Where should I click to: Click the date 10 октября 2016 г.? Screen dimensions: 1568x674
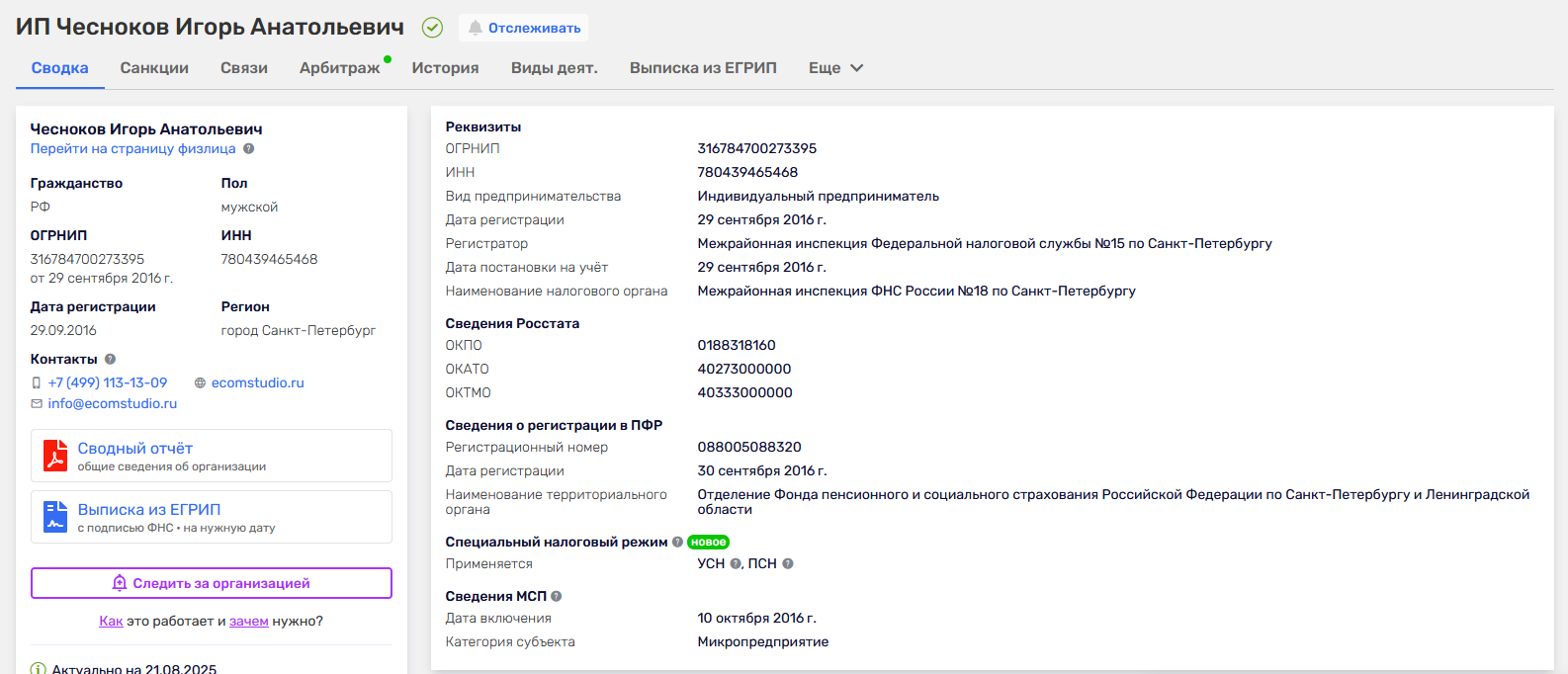tap(757, 619)
